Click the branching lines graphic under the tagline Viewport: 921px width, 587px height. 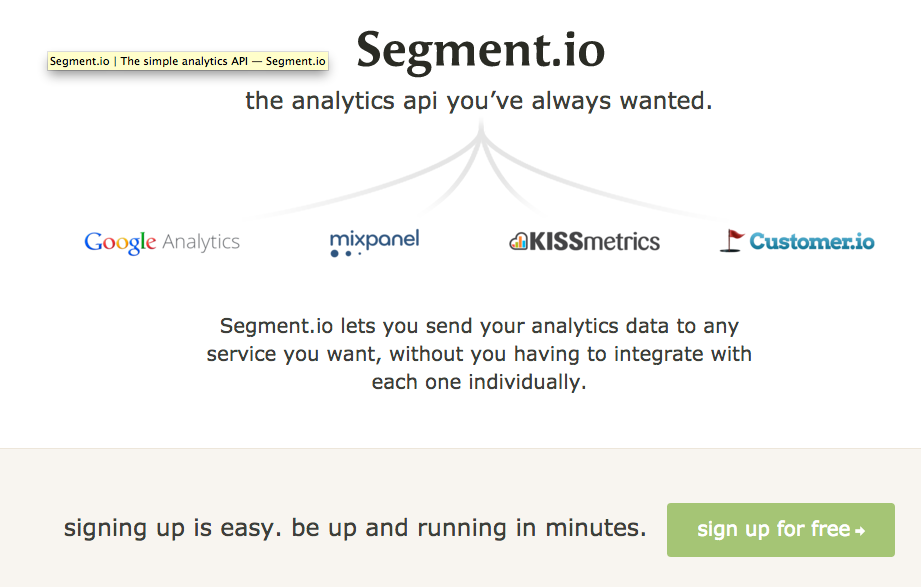[x=482, y=165]
